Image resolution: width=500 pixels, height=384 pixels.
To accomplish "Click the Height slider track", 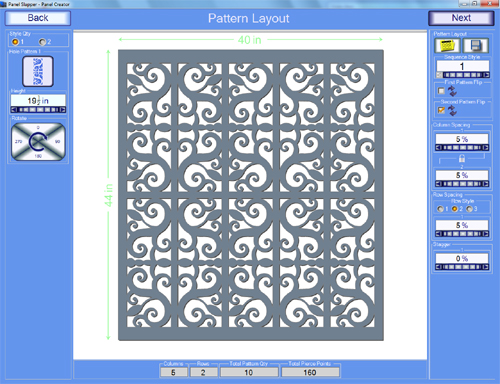I will (38, 109).
